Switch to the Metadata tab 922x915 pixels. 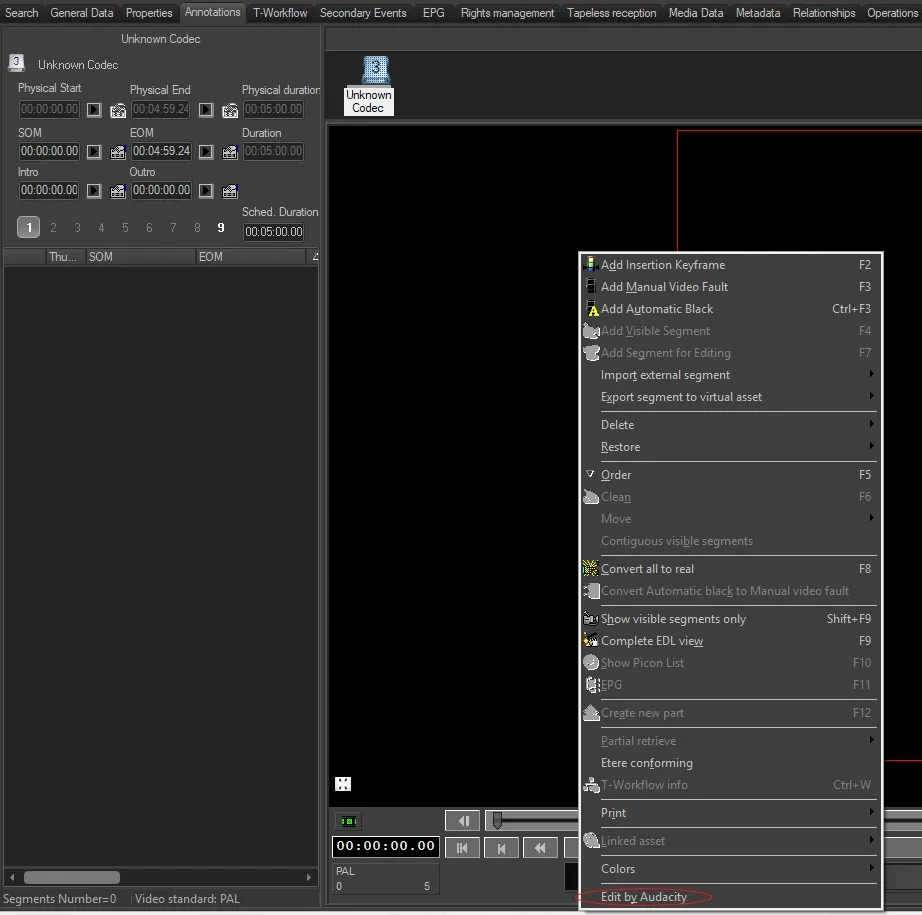click(x=757, y=13)
